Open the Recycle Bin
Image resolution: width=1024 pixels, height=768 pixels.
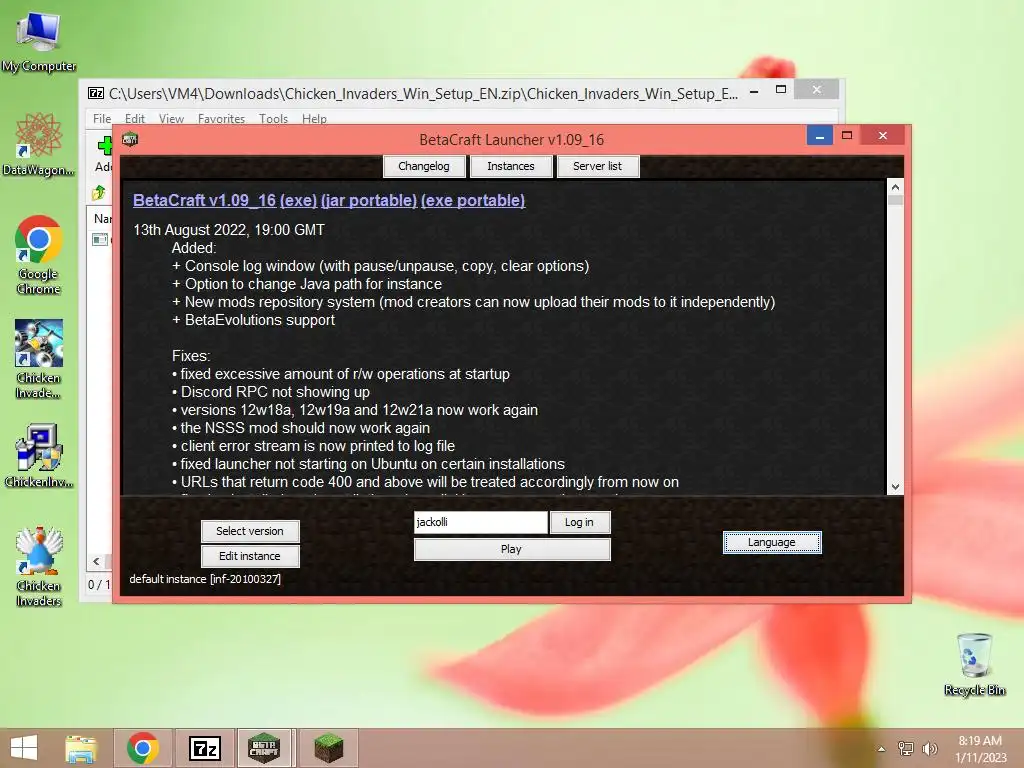pyautogui.click(x=974, y=664)
